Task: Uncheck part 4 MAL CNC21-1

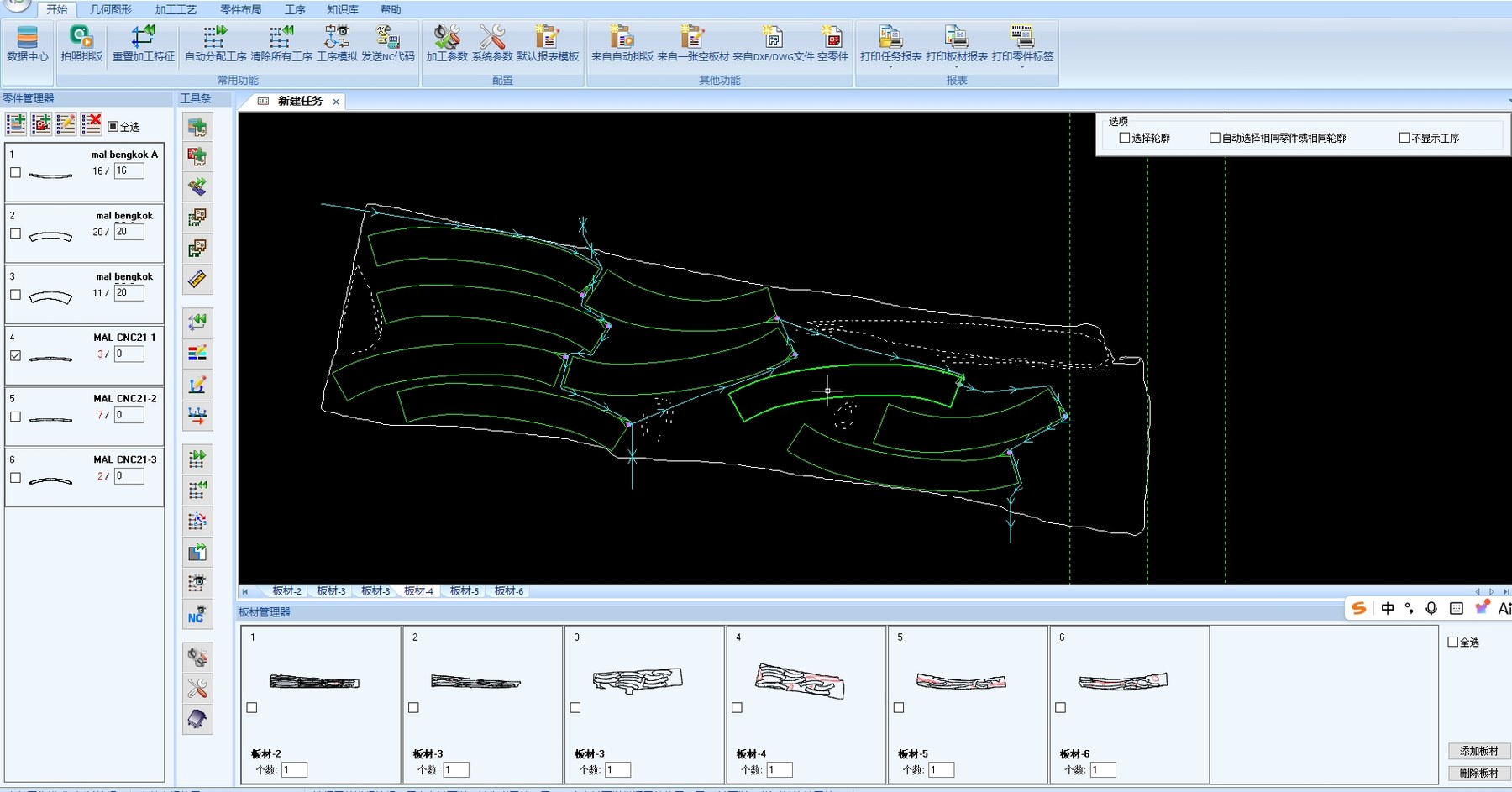Action: pos(15,355)
